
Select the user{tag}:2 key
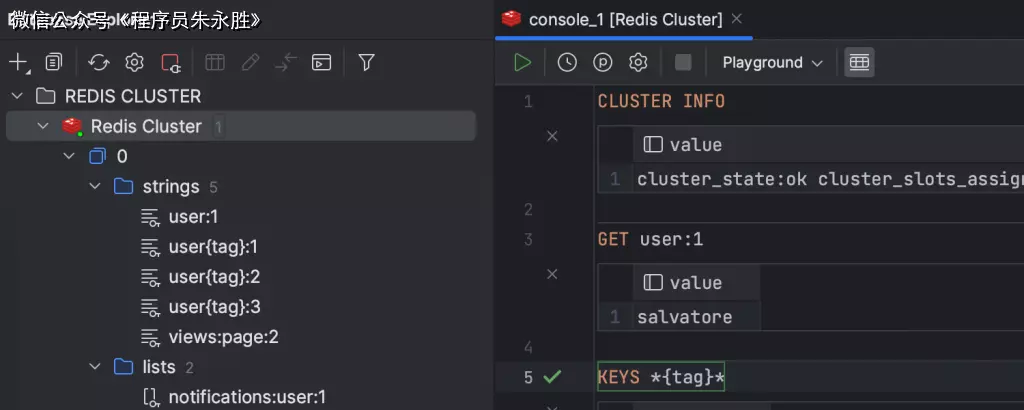click(x=214, y=277)
